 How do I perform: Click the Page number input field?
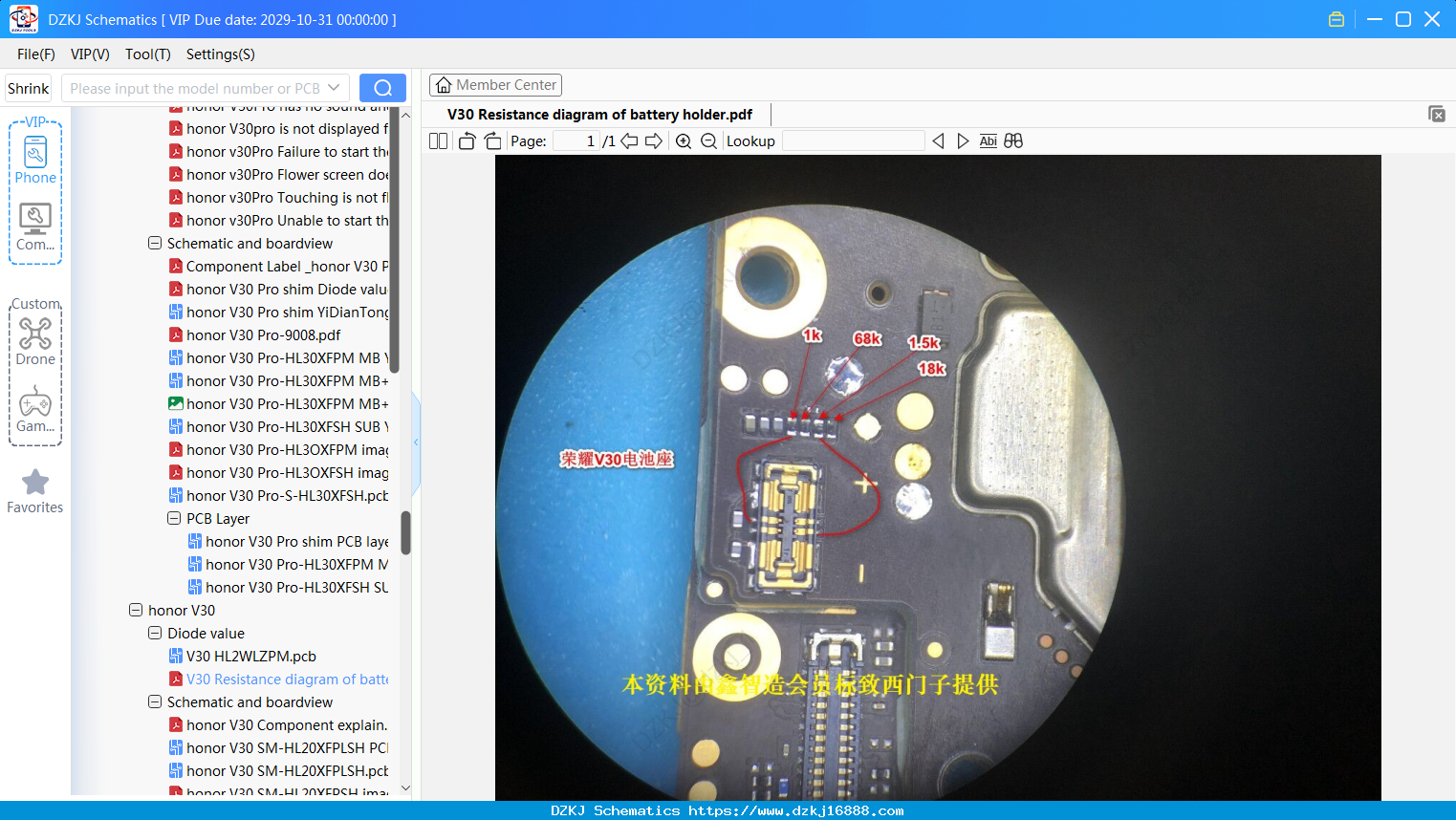click(577, 141)
